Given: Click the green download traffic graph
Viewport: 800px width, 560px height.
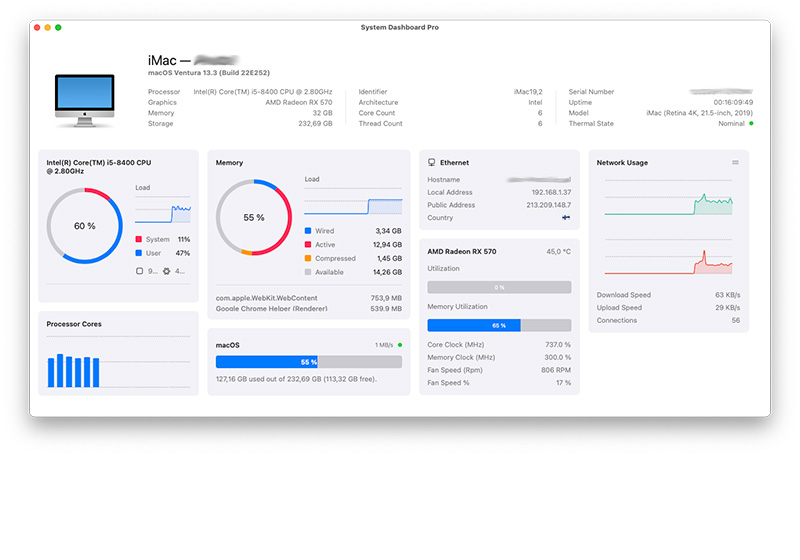Looking at the screenshot, I should pyautogui.click(x=668, y=198).
